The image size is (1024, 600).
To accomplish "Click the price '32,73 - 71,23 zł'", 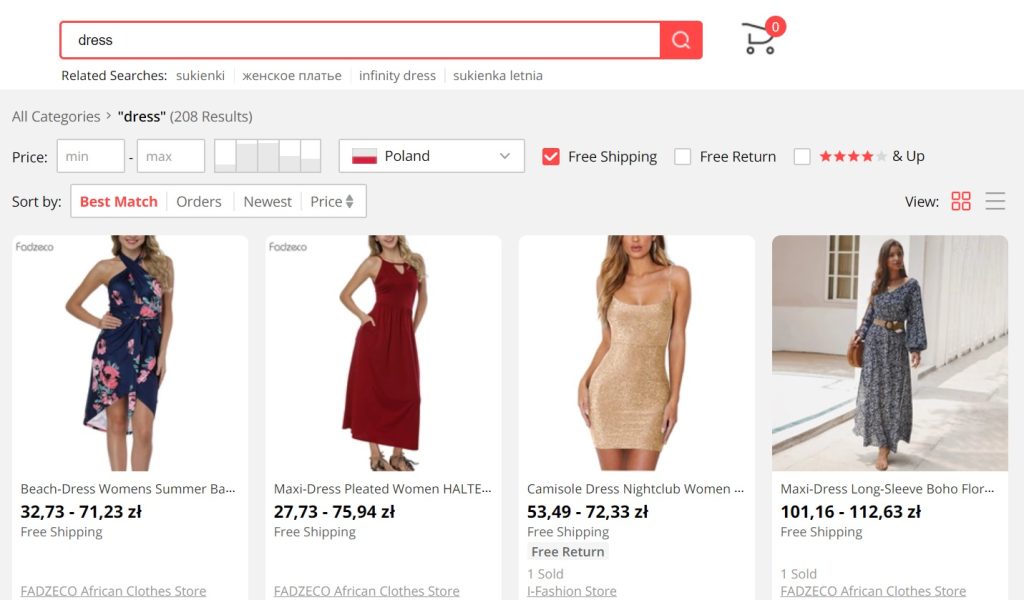I will [81, 512].
